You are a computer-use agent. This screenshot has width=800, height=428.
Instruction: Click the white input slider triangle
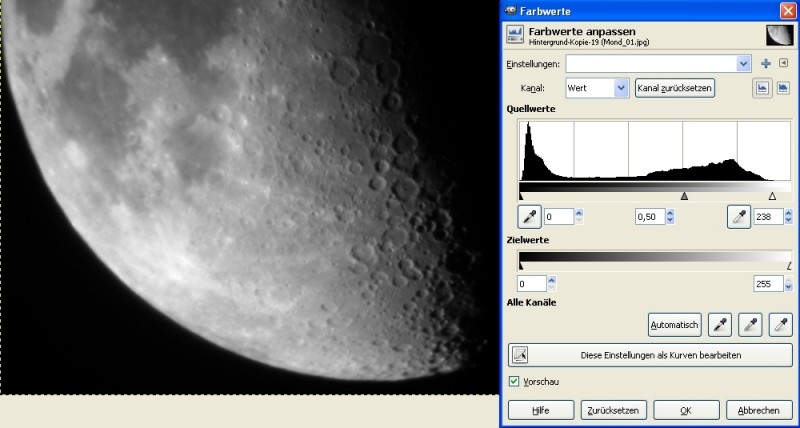(x=772, y=196)
